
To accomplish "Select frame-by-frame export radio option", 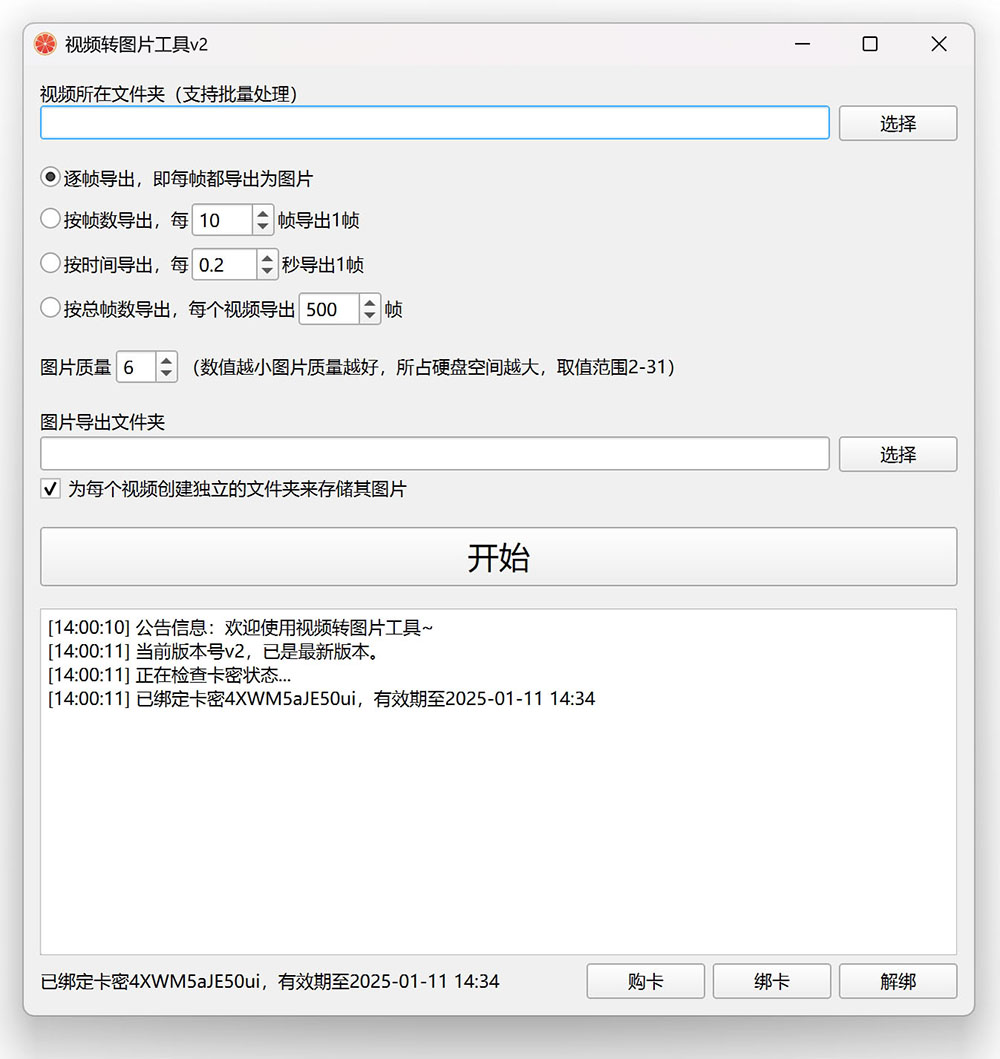I will point(51,178).
